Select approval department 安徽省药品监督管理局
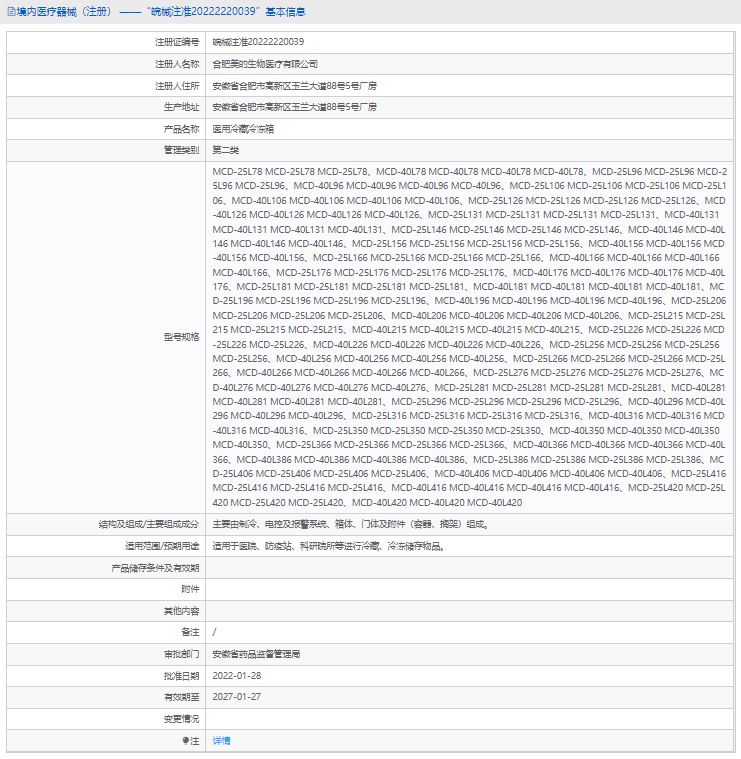 (256, 654)
